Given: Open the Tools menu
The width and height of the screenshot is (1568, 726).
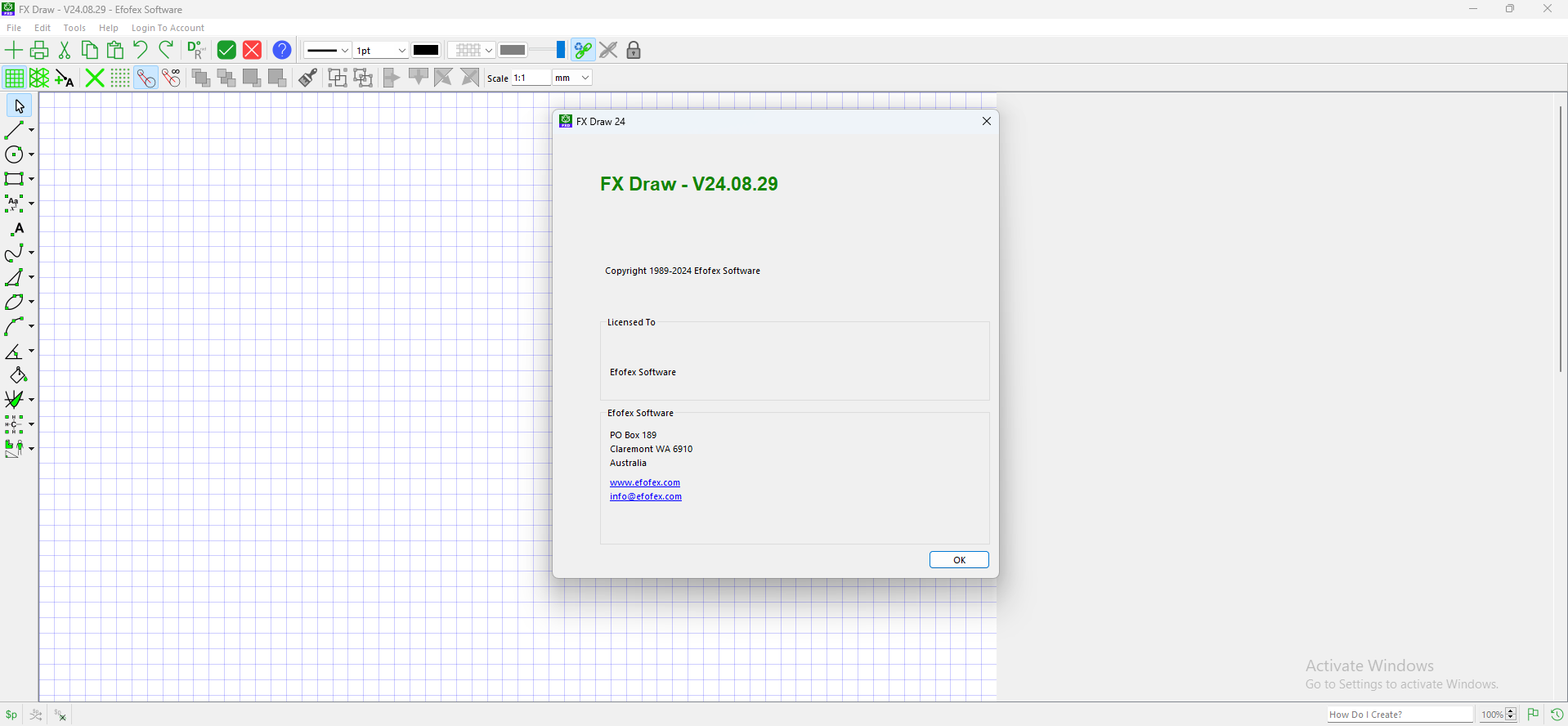Looking at the screenshot, I should pyautogui.click(x=74, y=28).
